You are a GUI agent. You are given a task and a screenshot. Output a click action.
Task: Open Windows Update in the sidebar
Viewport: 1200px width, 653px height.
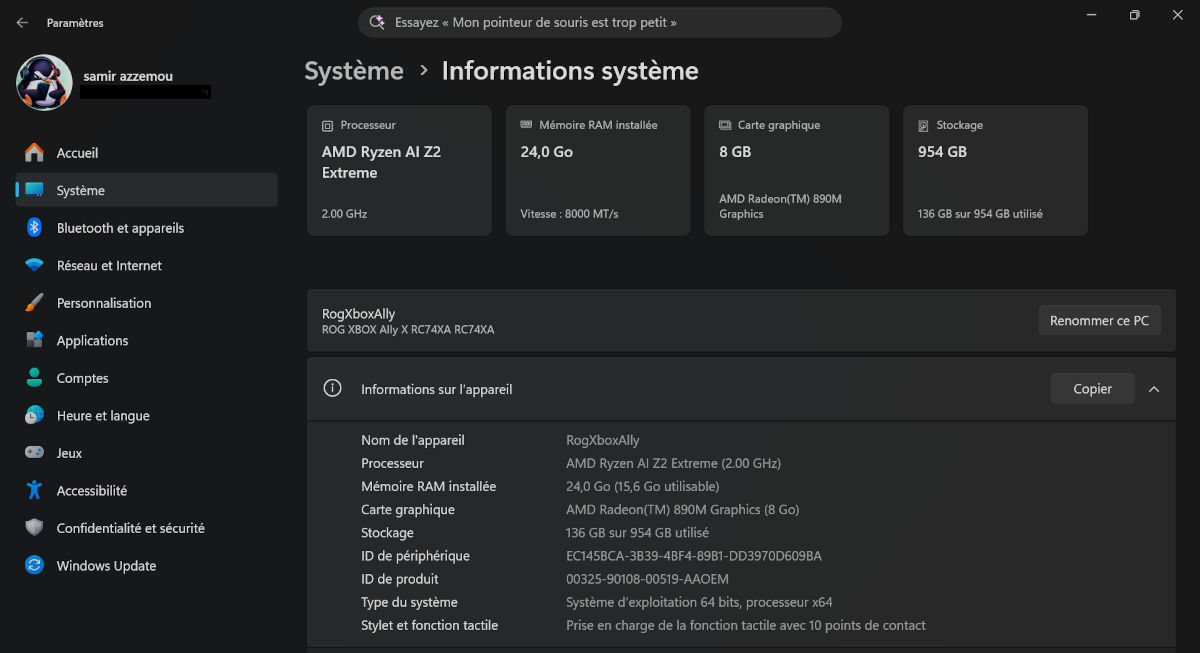click(x=147, y=565)
